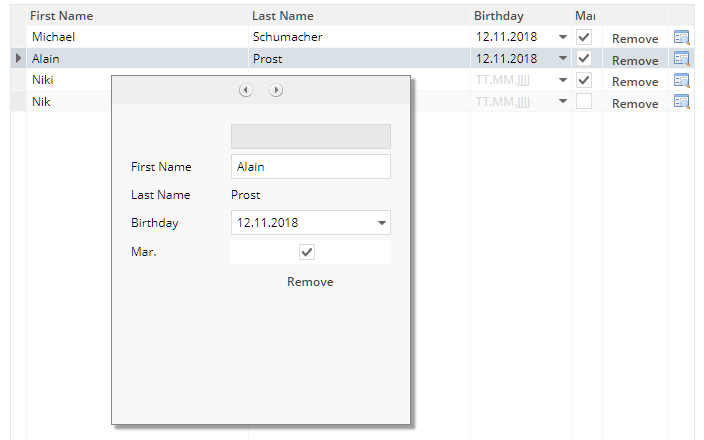
Task: Open edit form icon in Michael row
Action: click(682, 37)
